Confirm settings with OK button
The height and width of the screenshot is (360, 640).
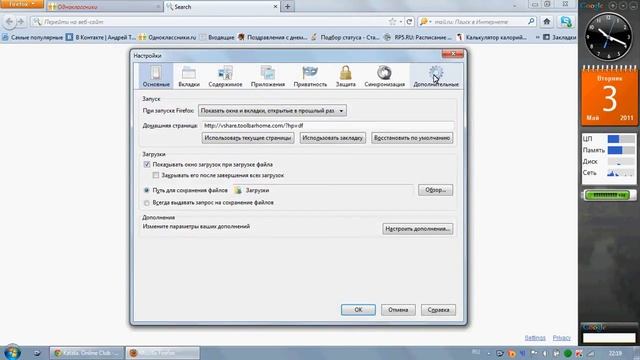[358, 310]
